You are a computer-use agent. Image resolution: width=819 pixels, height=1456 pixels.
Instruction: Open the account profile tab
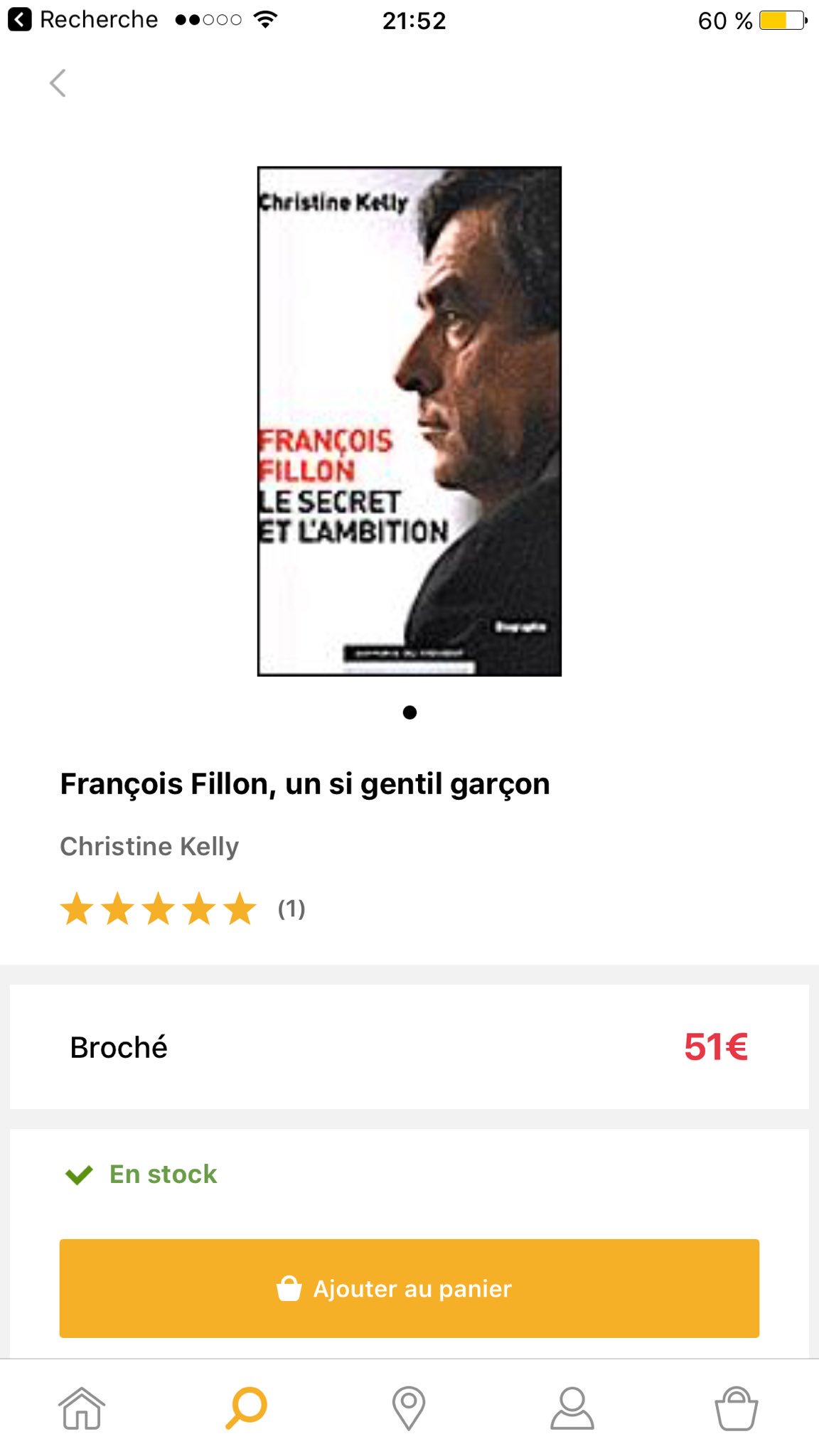point(572,1408)
